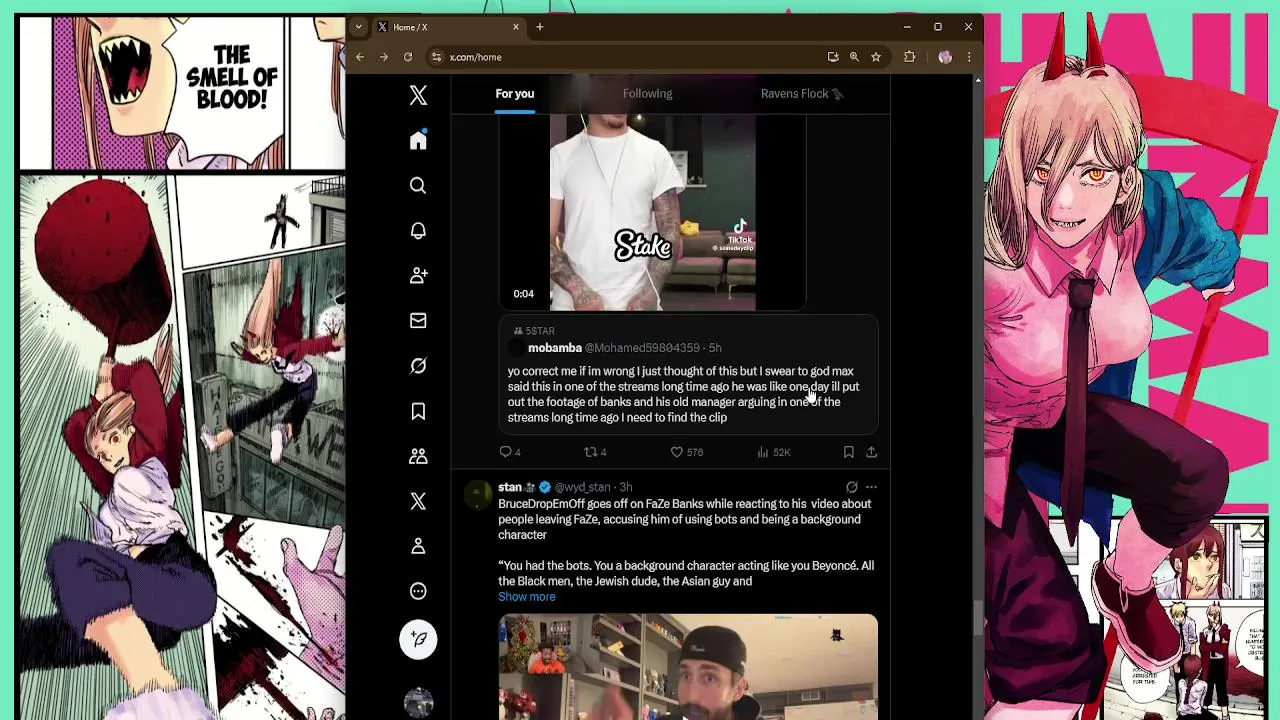
Task: Open @wyd_stan handle link
Action: coord(582,488)
